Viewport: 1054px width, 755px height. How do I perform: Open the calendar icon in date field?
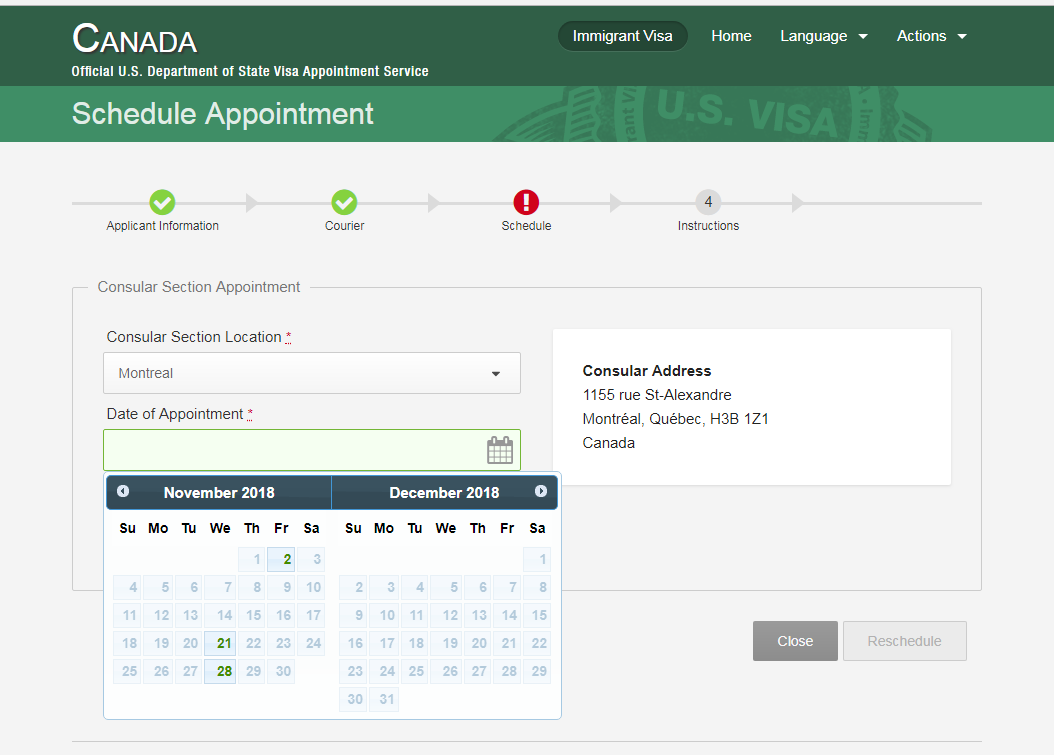[499, 450]
